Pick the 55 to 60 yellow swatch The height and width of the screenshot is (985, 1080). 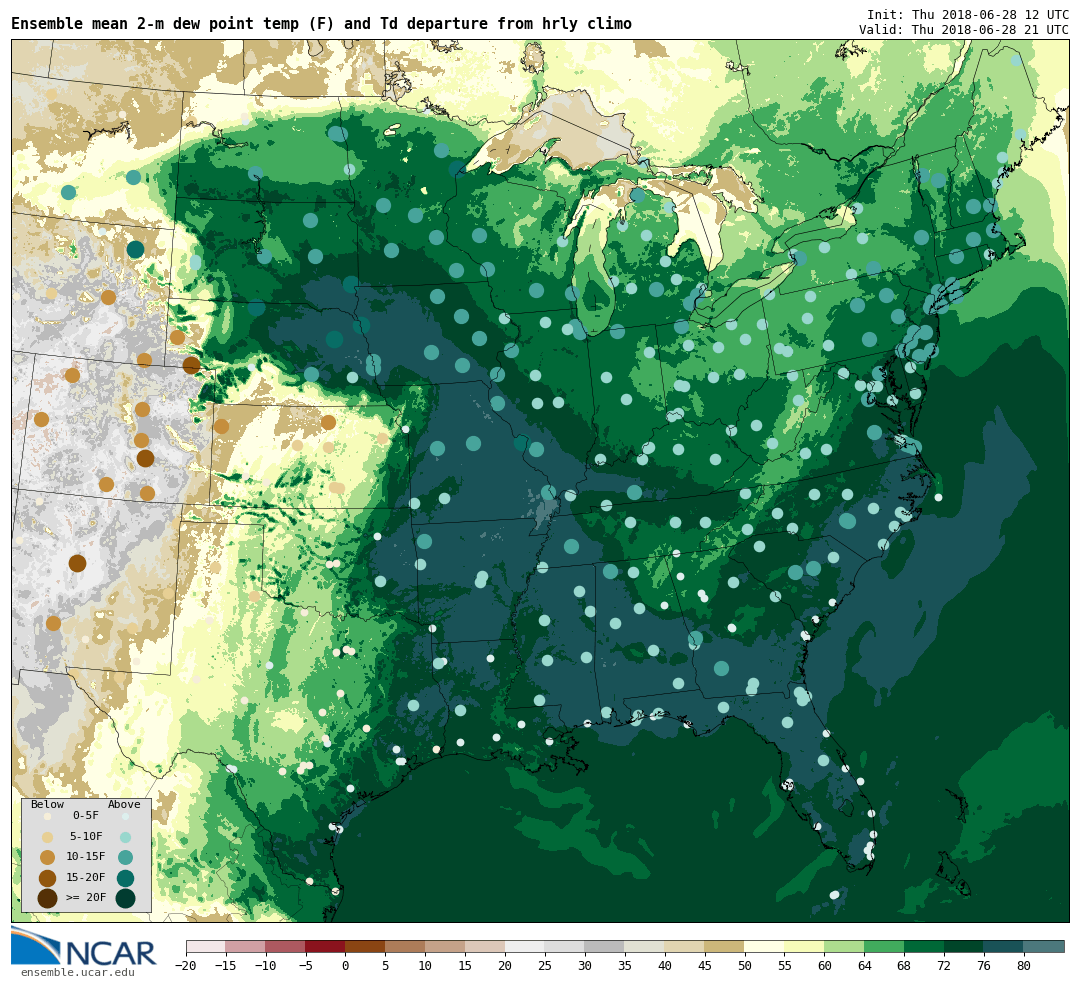coord(804,946)
